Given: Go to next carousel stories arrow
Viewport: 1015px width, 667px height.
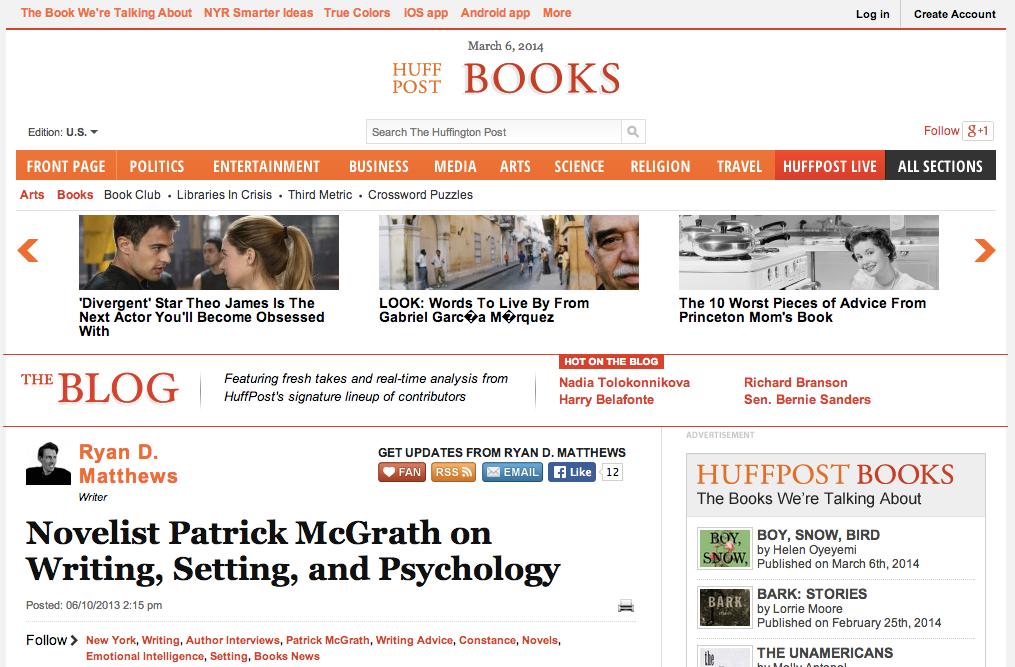Looking at the screenshot, I should click(985, 250).
